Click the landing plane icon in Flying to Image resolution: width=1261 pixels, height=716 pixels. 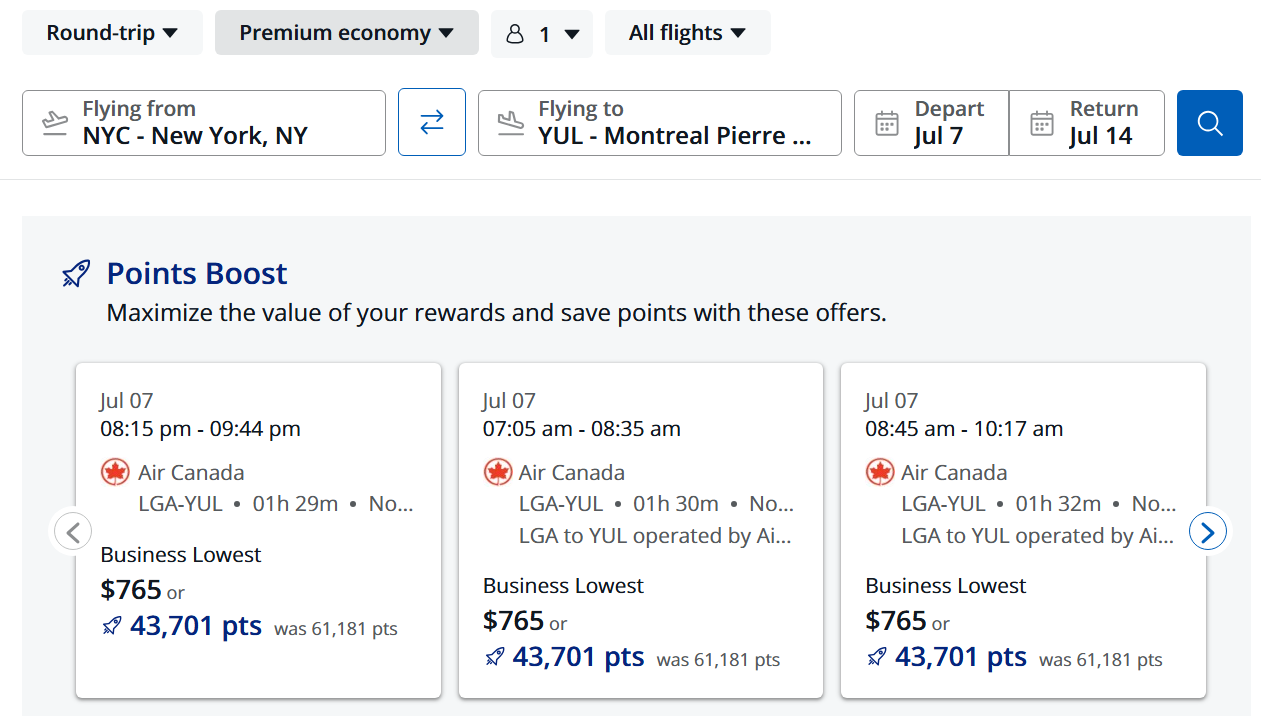511,123
